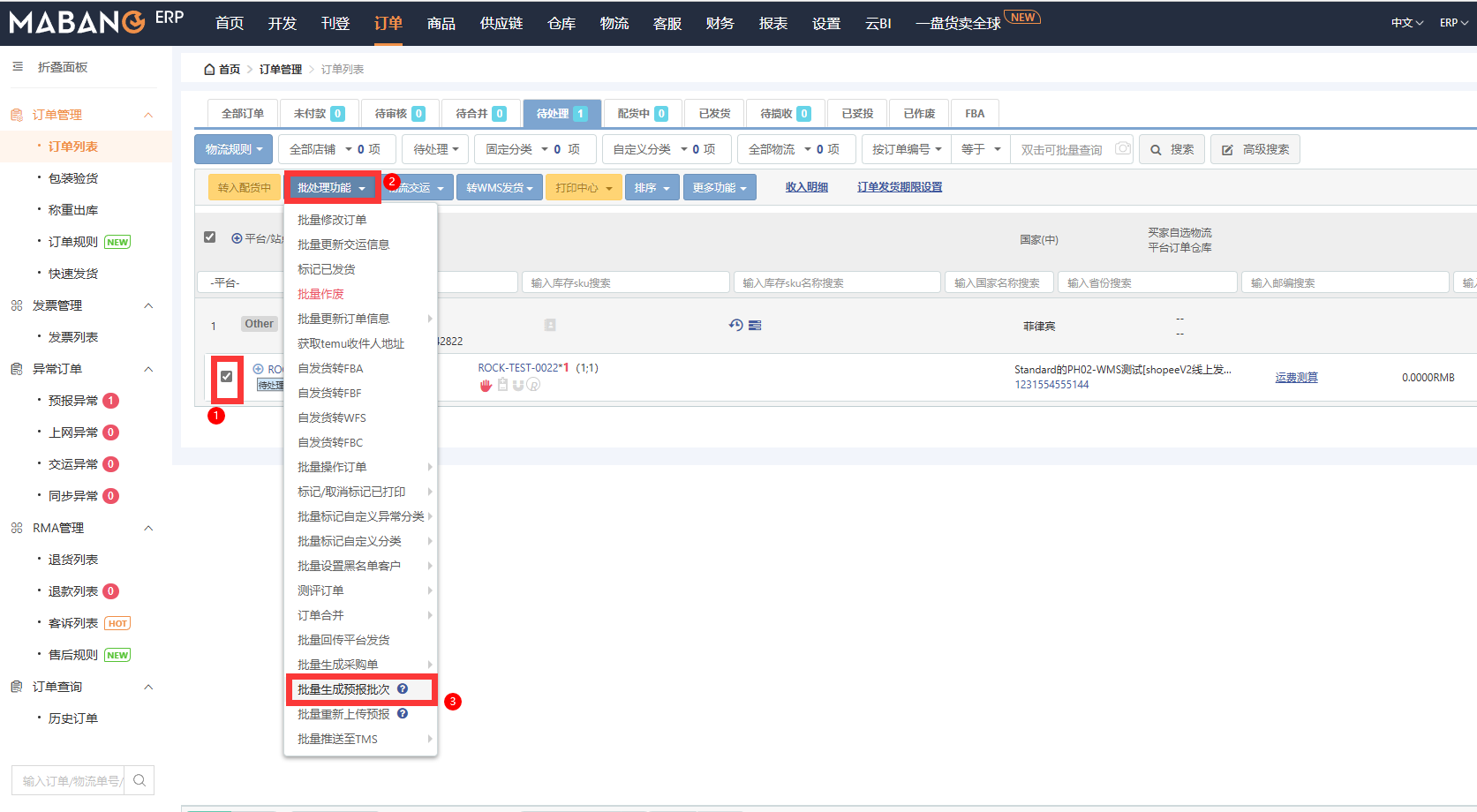Viewport: 1477px width, 812px height.
Task: Switch to the 已发货 tab
Action: tap(714, 114)
